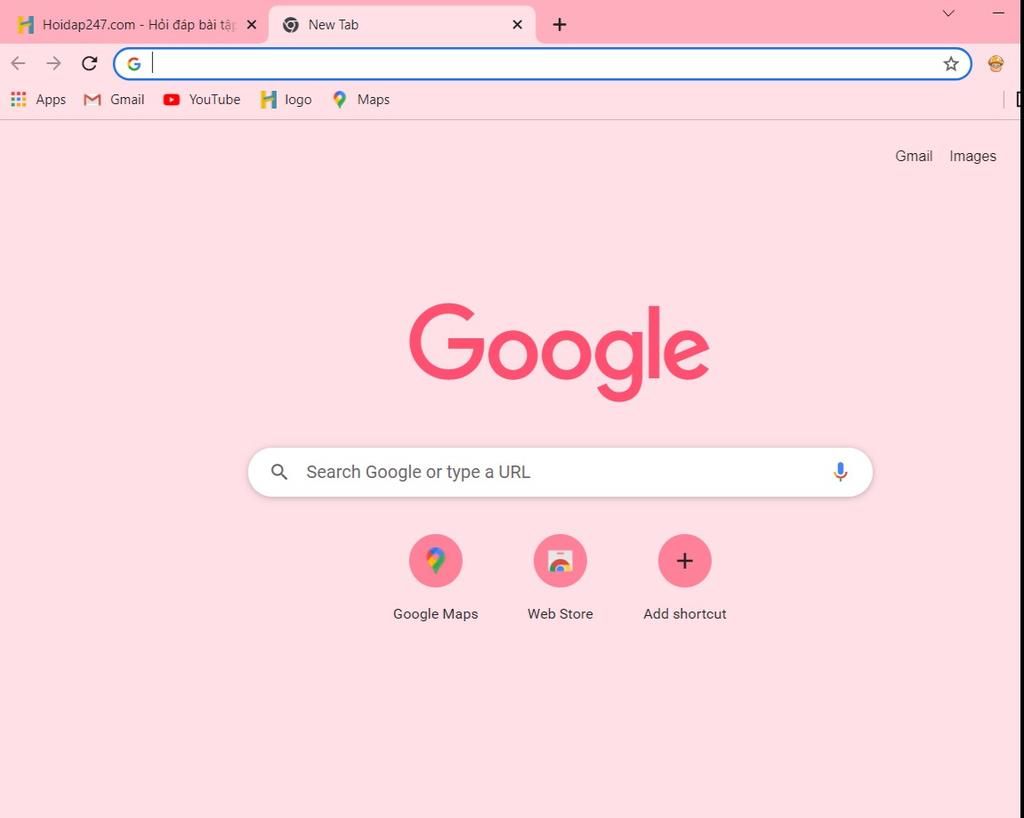Open the tab search dropdown arrow
Screen dimensions: 1024x818
(x=948, y=13)
